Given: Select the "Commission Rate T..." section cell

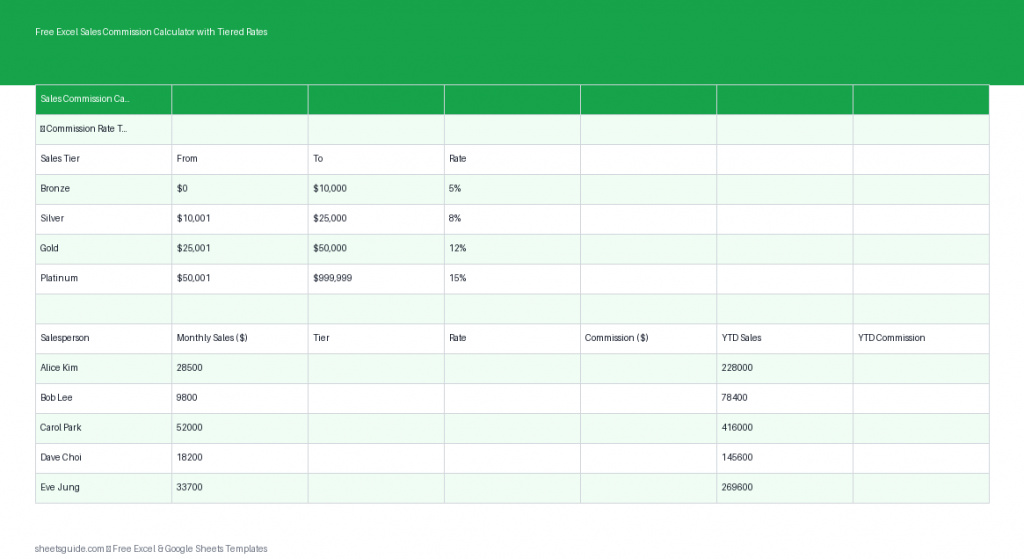Looking at the screenshot, I should pyautogui.click(x=103, y=129).
